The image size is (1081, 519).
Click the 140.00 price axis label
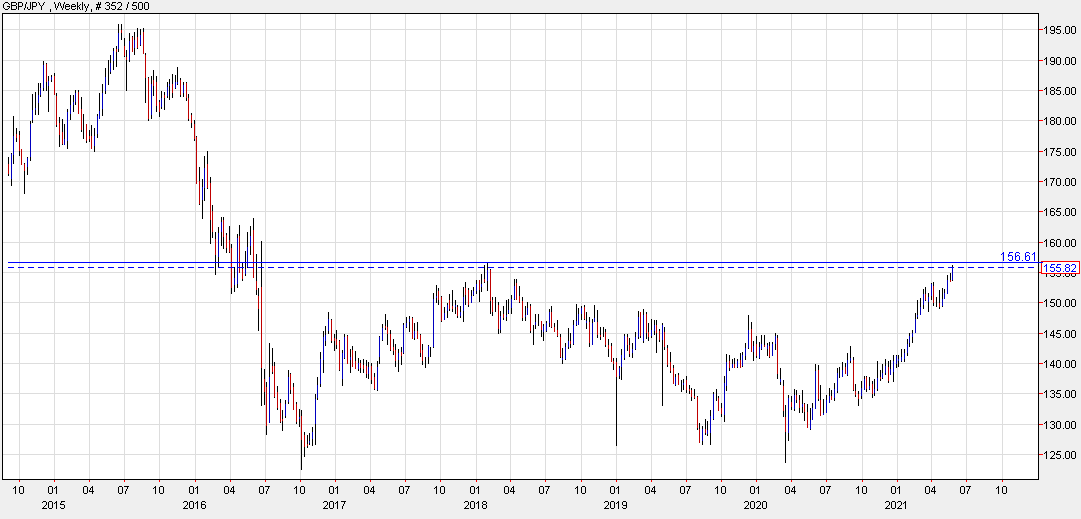[1059, 365]
